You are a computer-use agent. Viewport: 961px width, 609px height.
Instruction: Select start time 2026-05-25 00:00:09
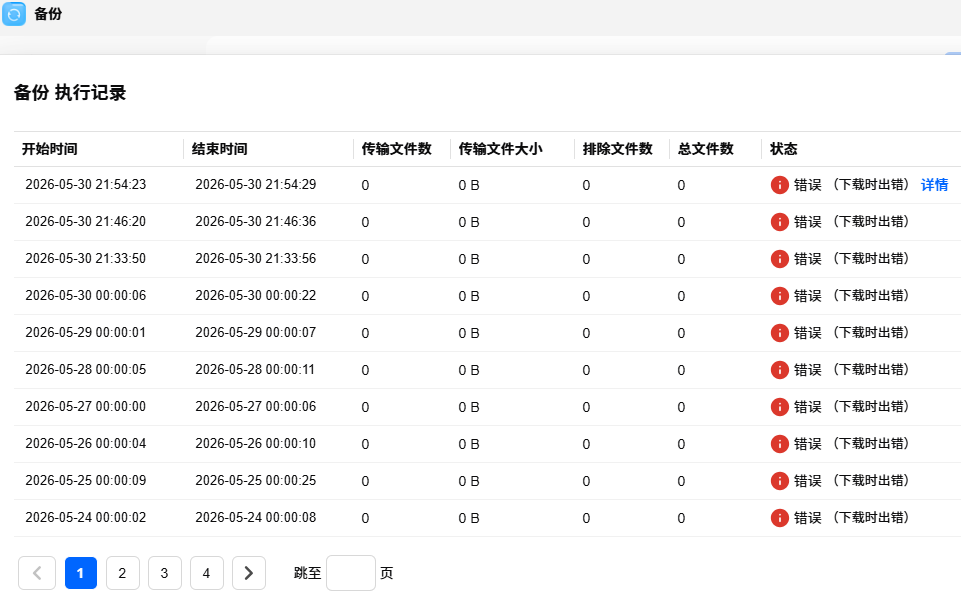click(86, 480)
